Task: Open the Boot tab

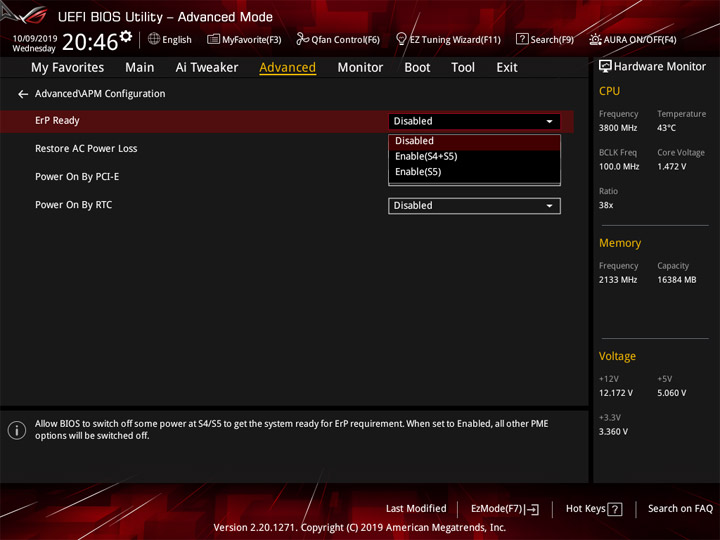Action: (417, 68)
